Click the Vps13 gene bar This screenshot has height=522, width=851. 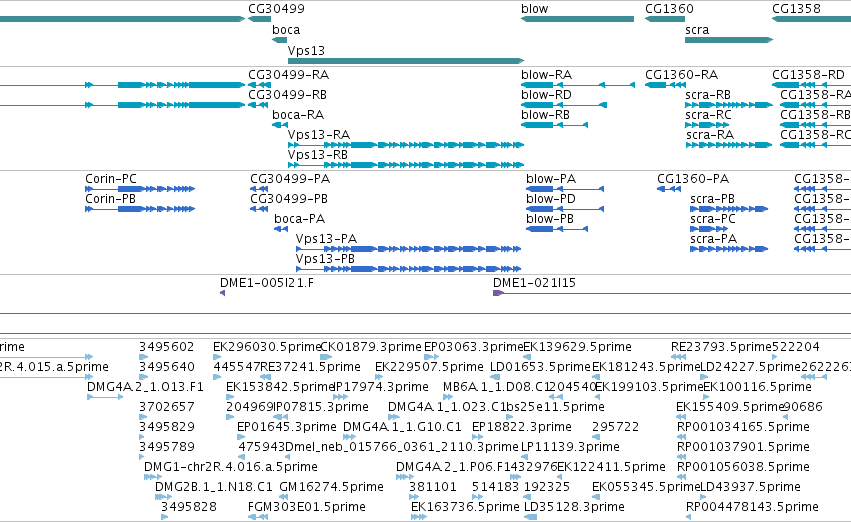406,61
